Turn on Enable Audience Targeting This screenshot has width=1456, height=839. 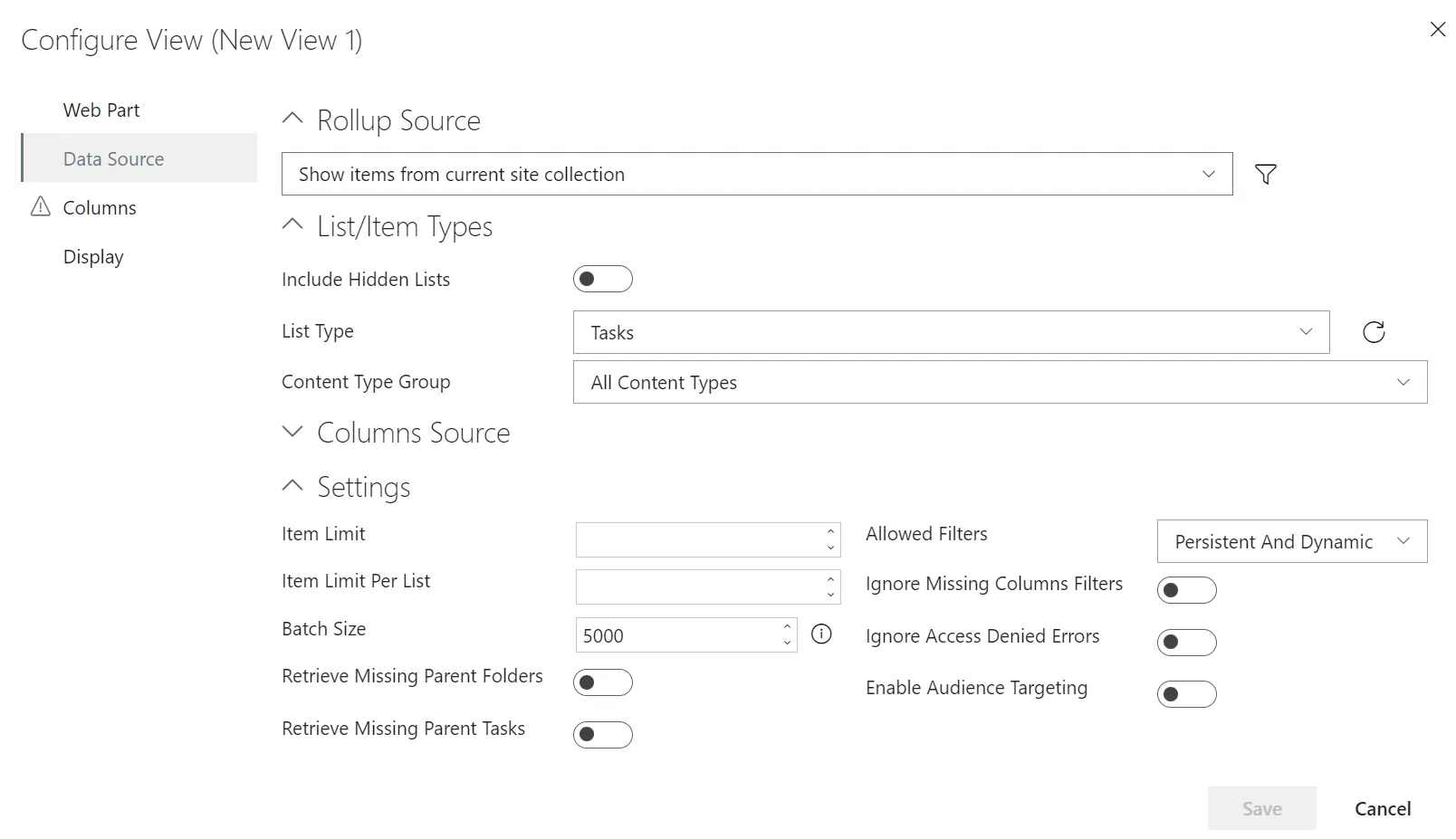(1186, 693)
